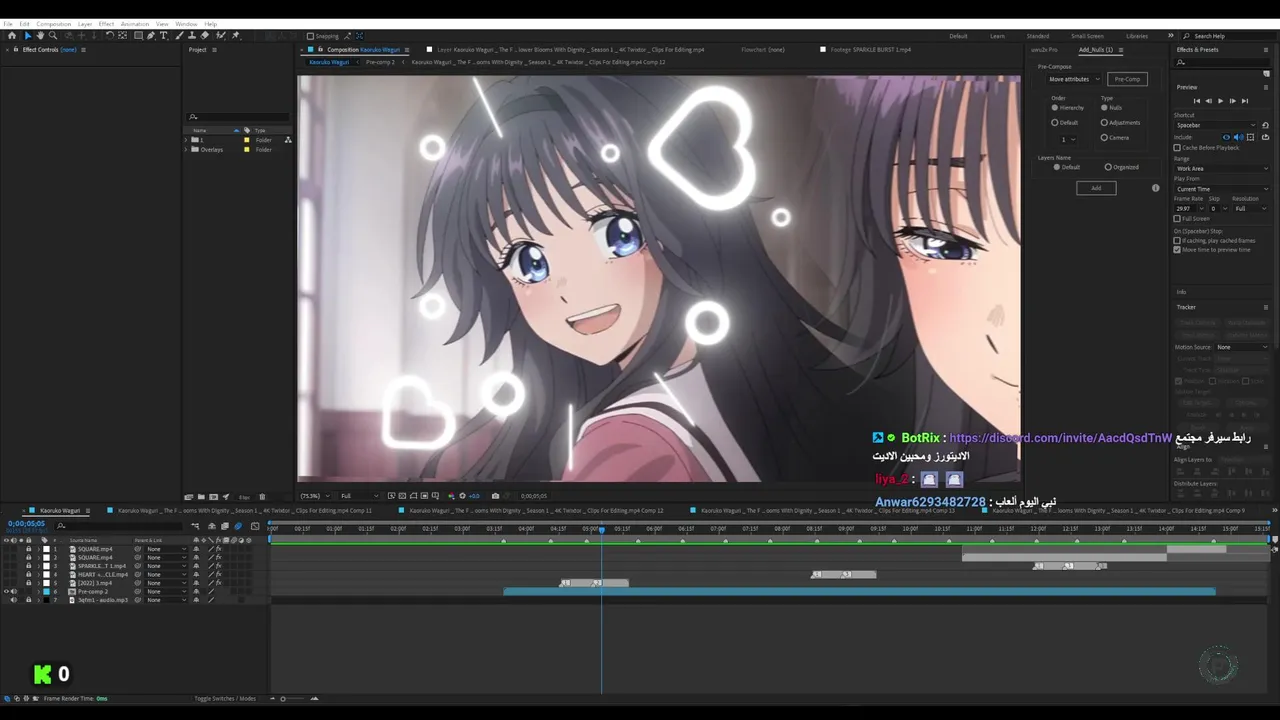Toggle Include video eye icon in the Preview panel
This screenshot has width=1280, height=720.
[x=1226, y=137]
